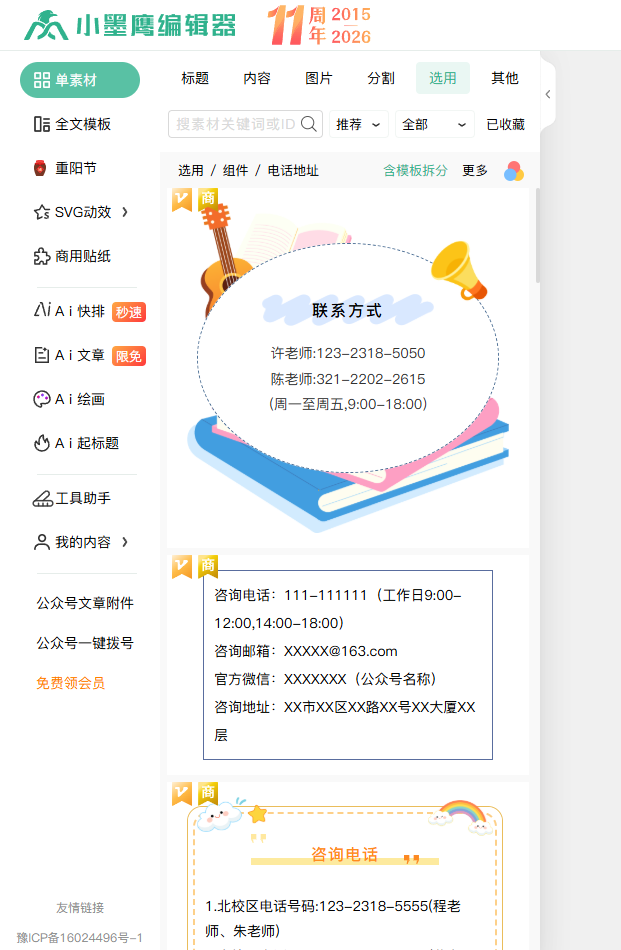Expand the 我的内容 submenu arrow

[x=125, y=542]
